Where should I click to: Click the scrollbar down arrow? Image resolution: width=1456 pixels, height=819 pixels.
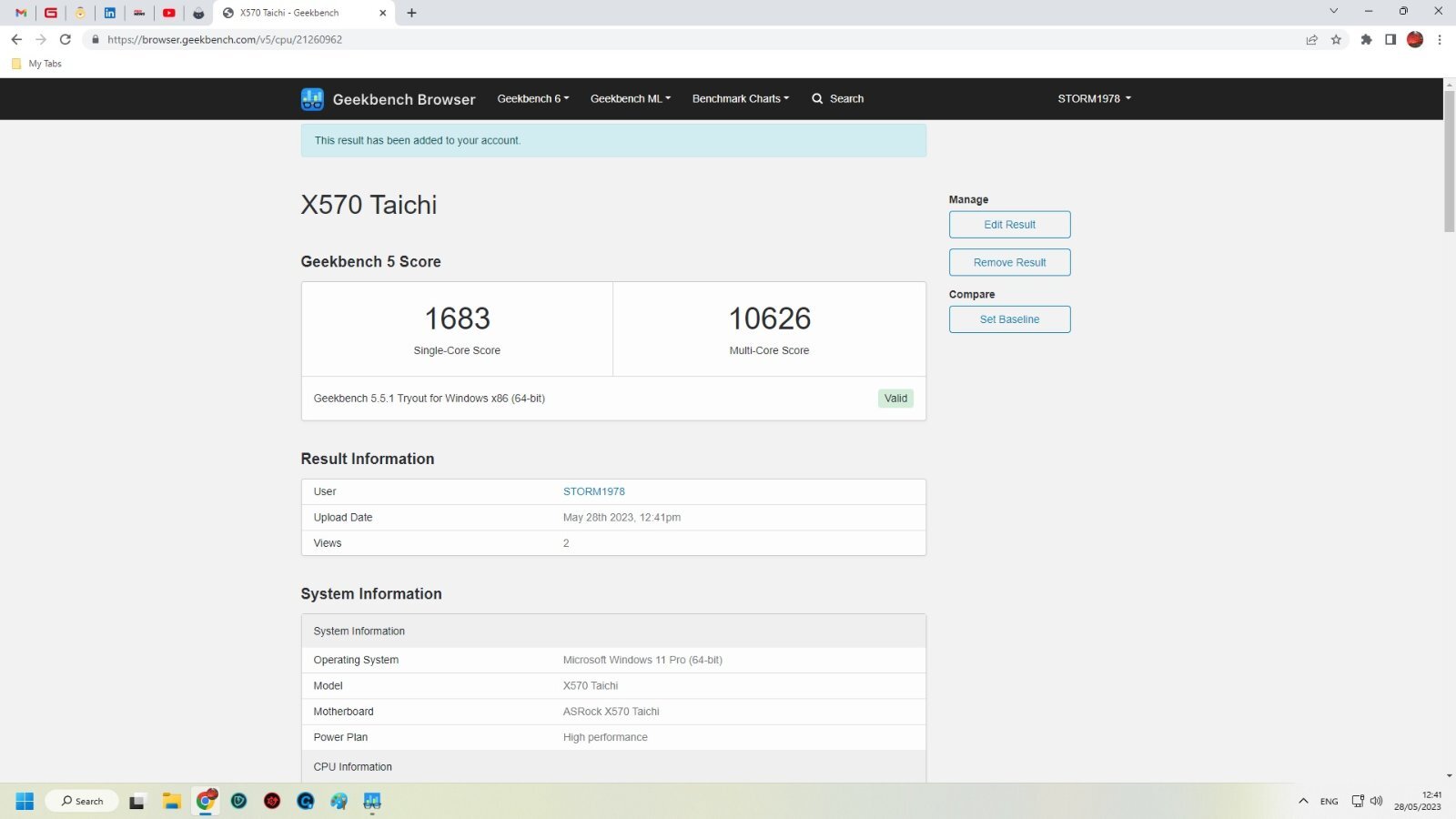click(1449, 776)
